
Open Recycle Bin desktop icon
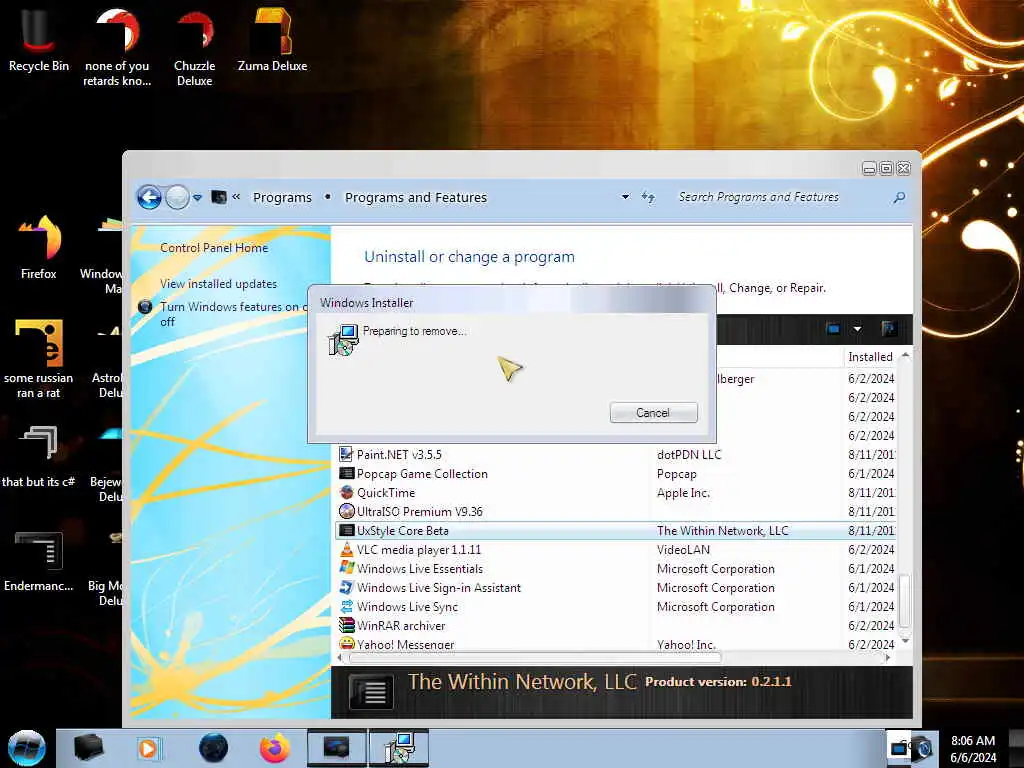[39, 39]
